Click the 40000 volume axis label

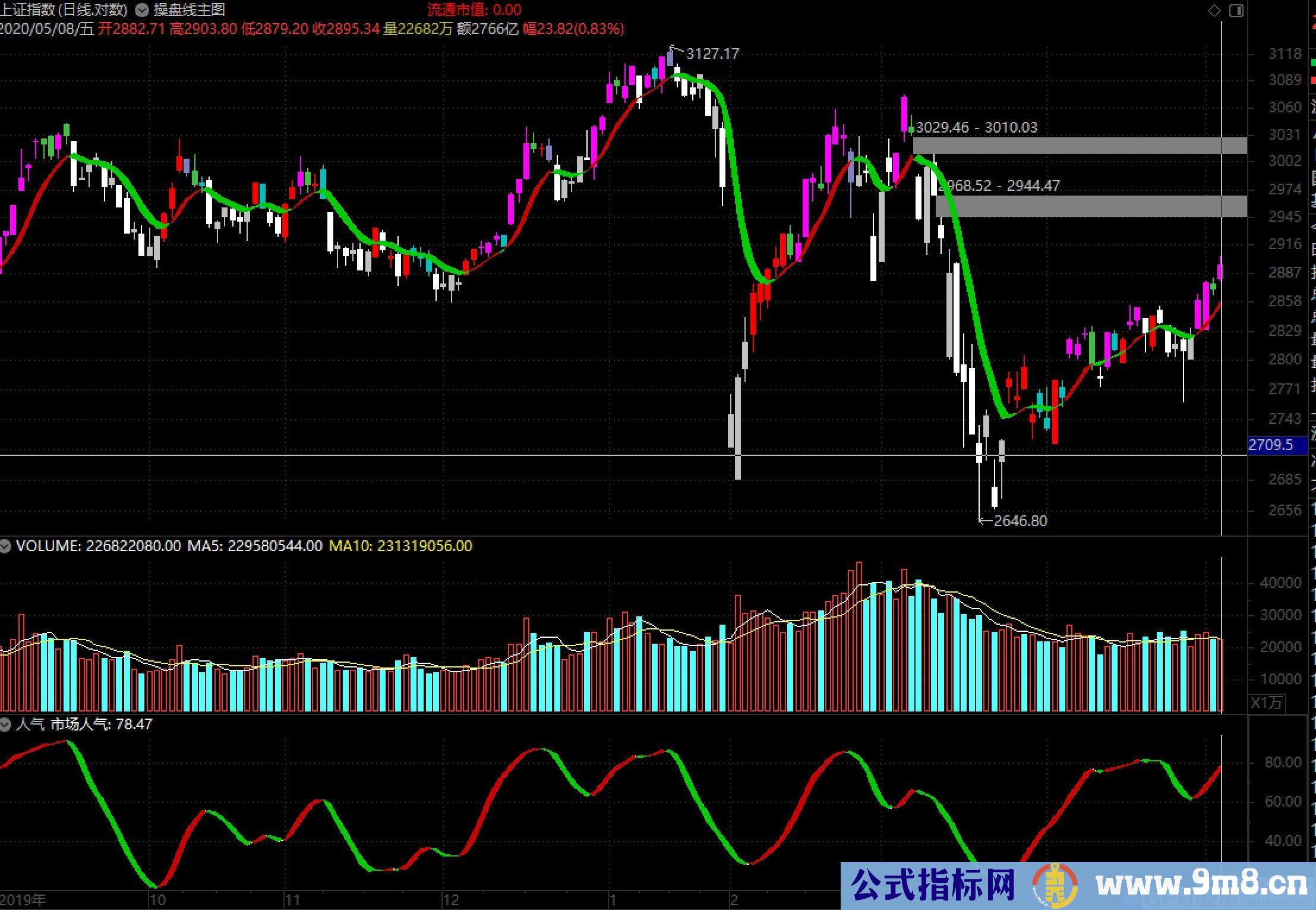point(1281,583)
